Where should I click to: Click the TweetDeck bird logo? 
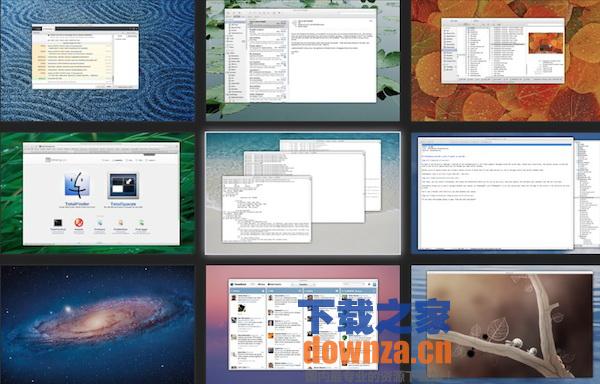tap(232, 284)
